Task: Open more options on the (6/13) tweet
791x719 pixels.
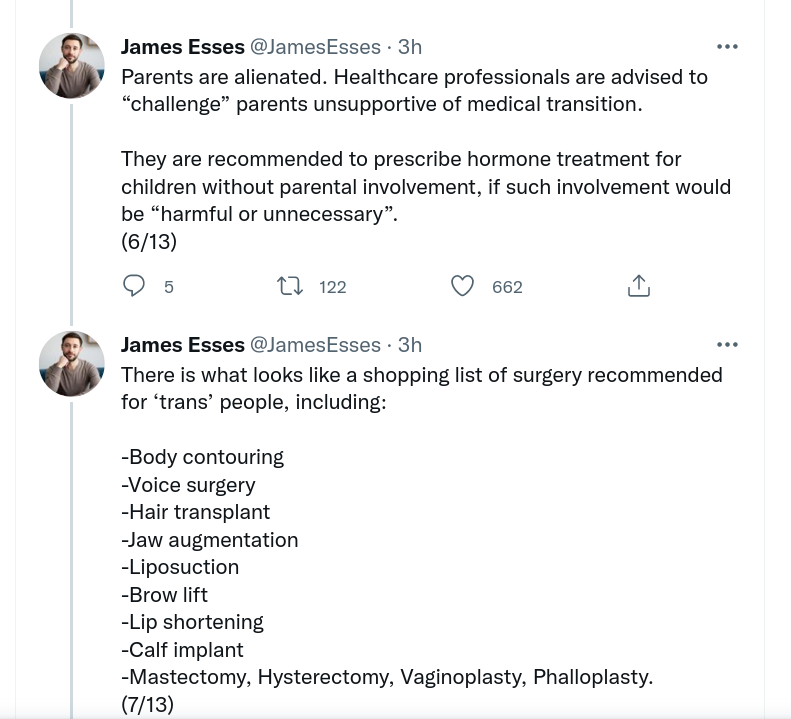Action: coord(727,47)
